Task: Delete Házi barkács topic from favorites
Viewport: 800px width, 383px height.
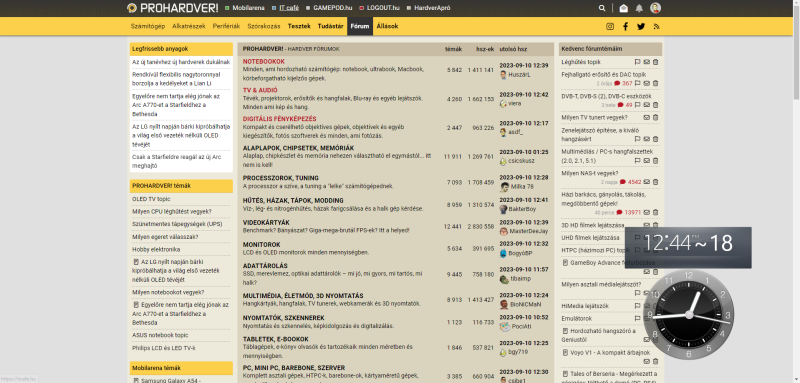Action: 656,213
